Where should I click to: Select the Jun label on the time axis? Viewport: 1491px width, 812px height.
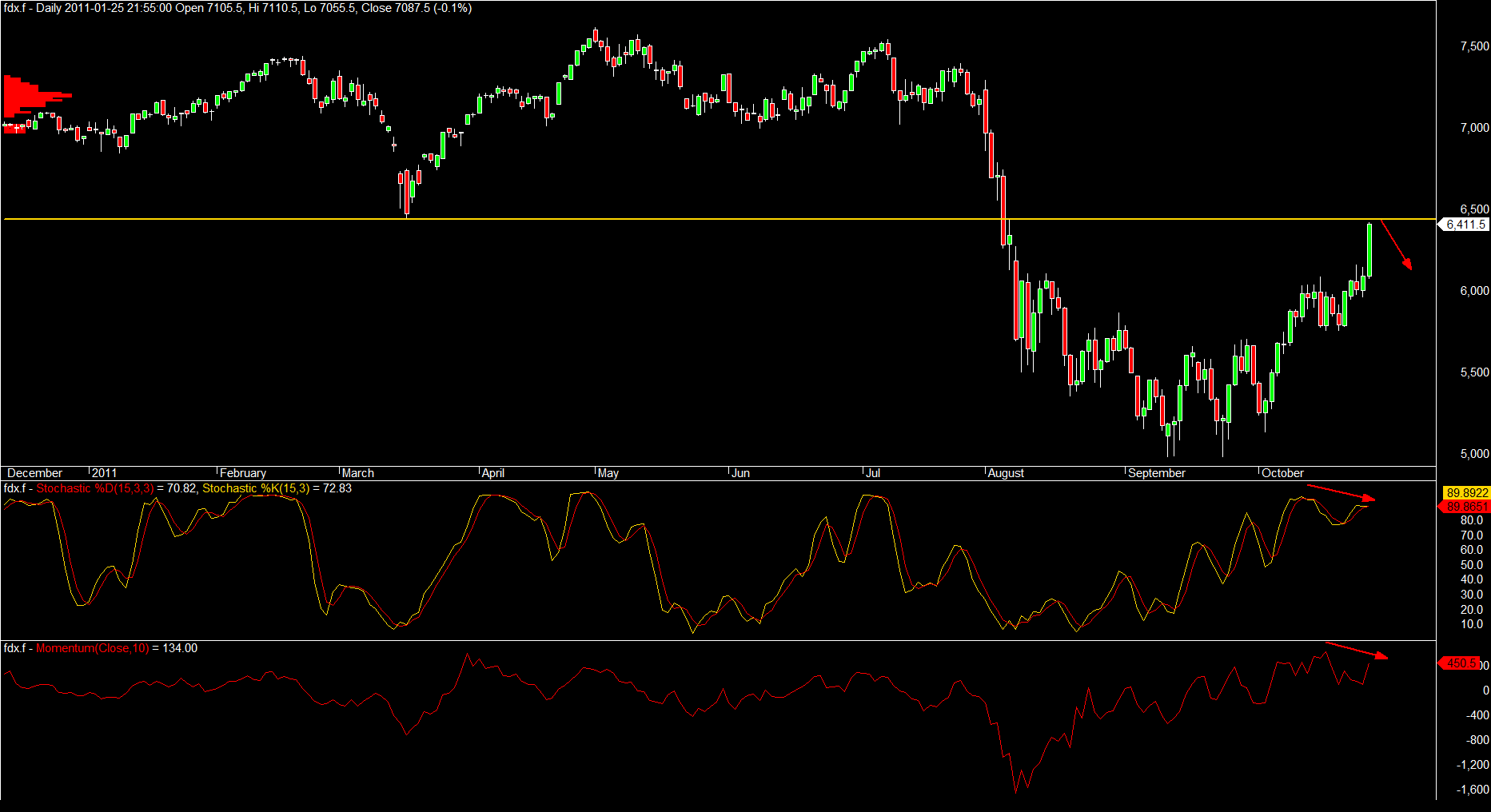point(741,473)
